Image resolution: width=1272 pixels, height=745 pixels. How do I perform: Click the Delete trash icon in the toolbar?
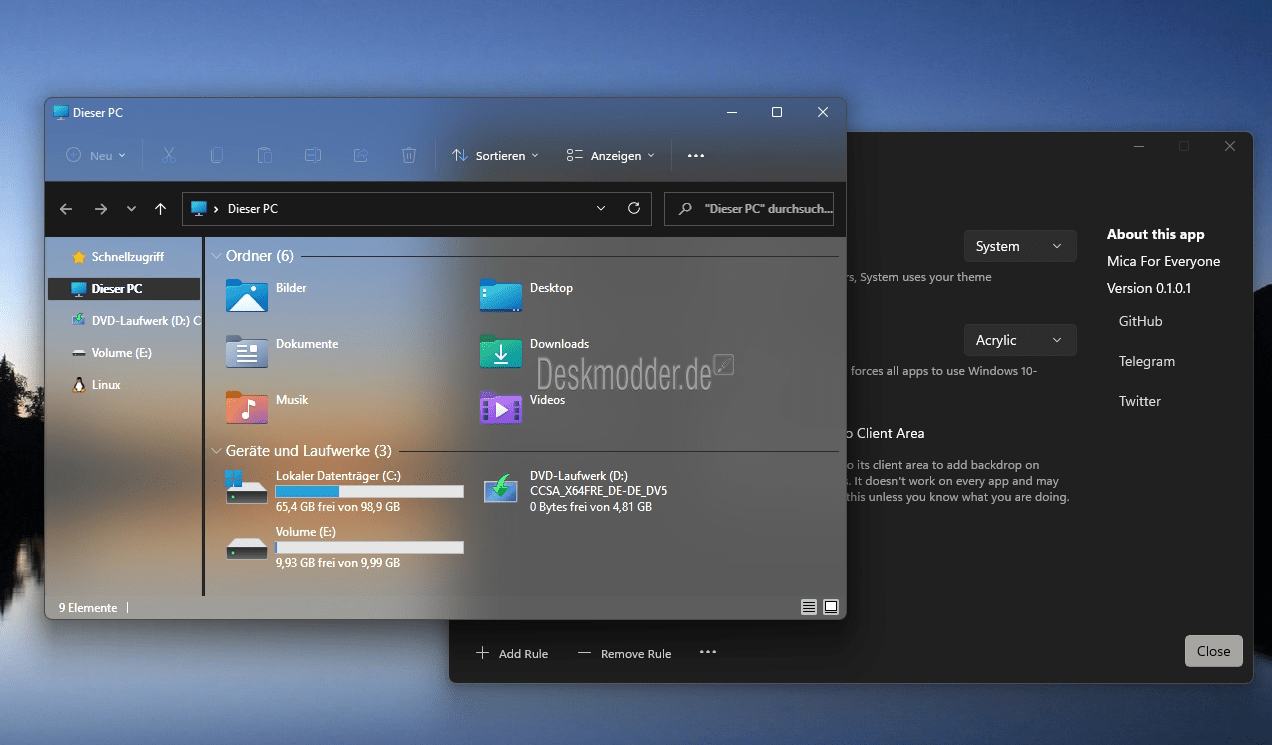[x=408, y=155]
